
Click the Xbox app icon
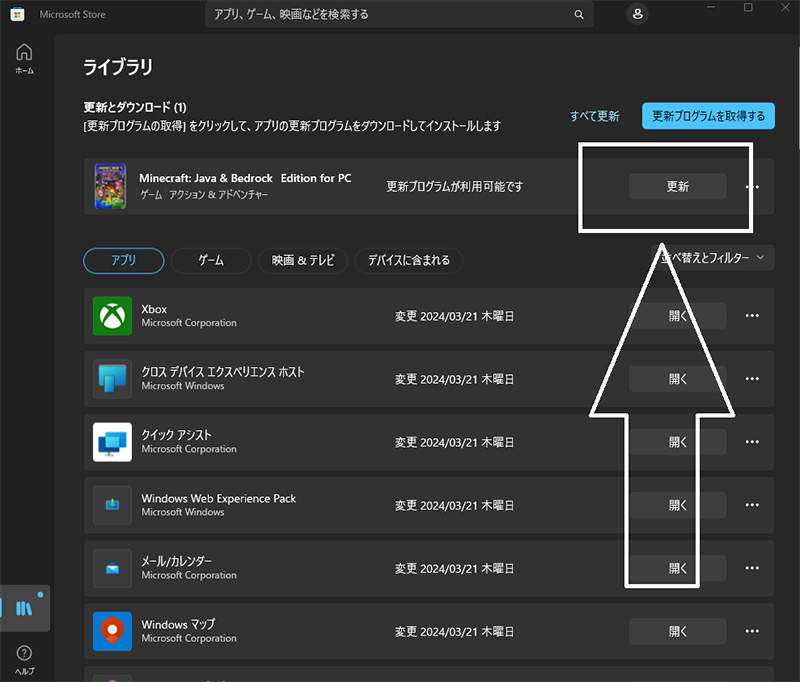(x=112, y=316)
